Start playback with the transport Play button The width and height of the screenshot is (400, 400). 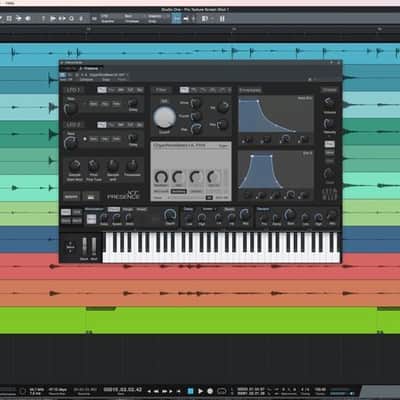(x=200, y=391)
